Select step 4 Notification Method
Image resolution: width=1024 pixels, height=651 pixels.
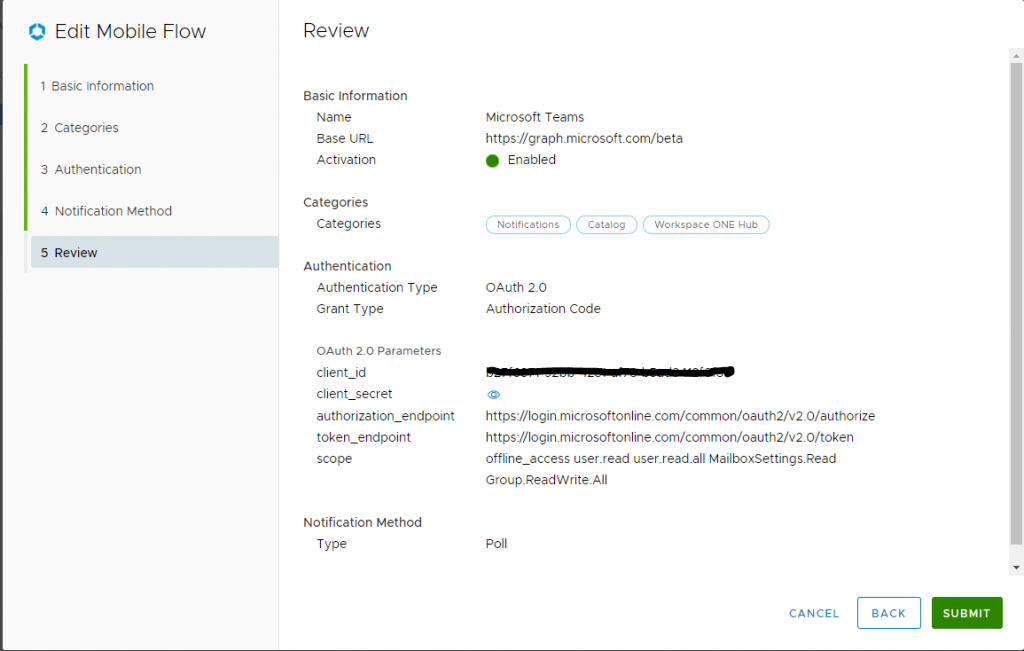(x=106, y=212)
